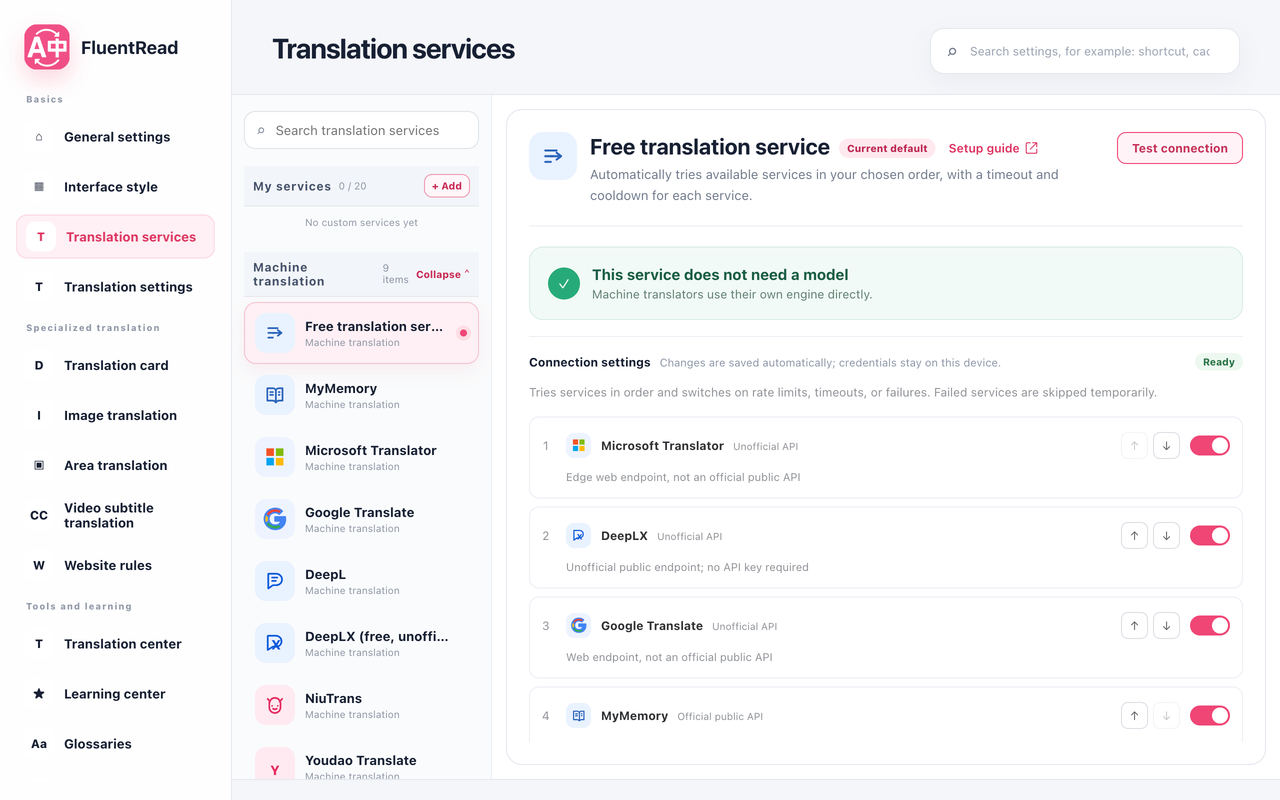Click the green checkmark status icon
The image size is (1280, 800).
(x=564, y=284)
